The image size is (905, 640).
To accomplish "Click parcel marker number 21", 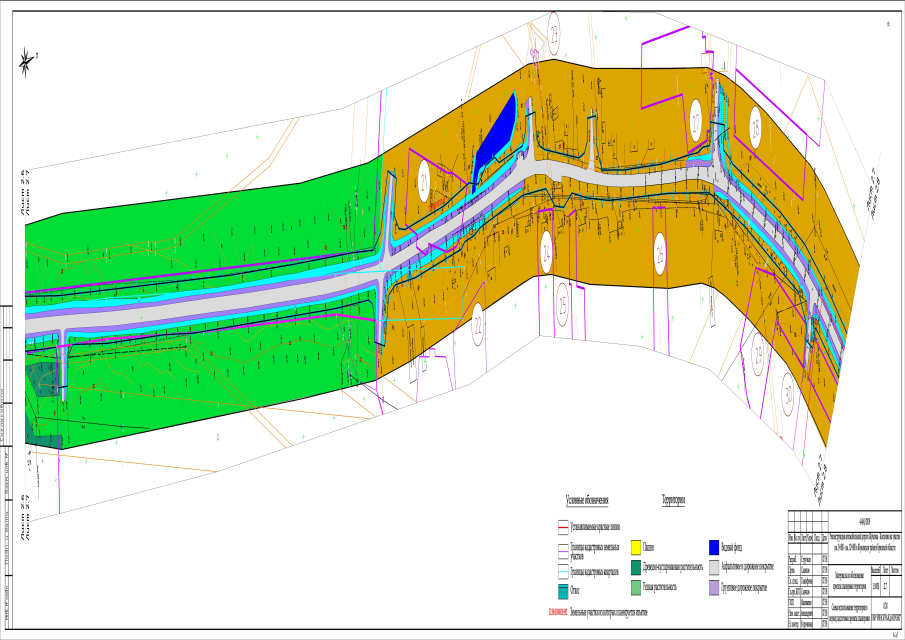I will point(424,183).
